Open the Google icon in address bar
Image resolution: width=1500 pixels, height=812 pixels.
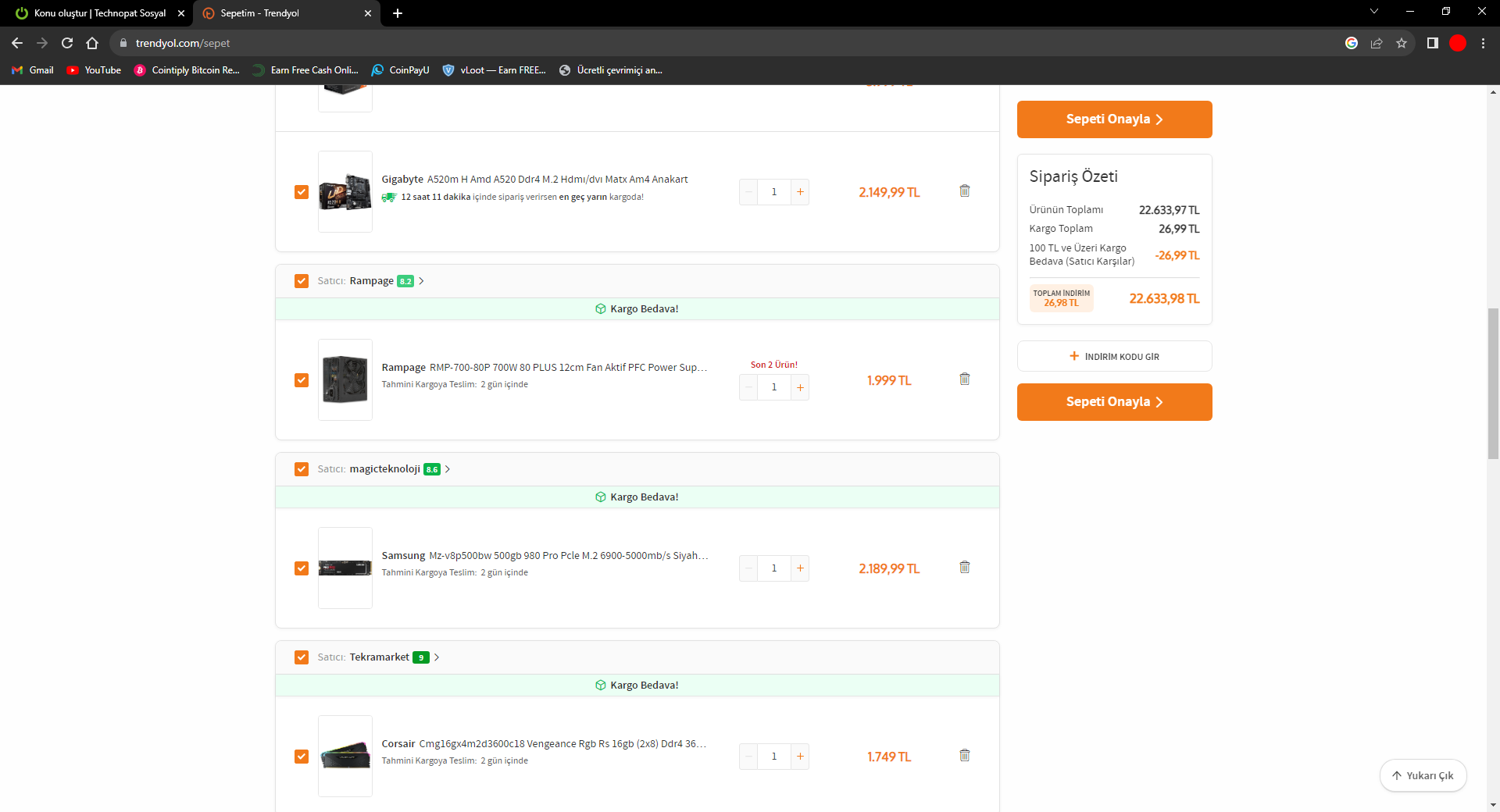pos(1352,43)
